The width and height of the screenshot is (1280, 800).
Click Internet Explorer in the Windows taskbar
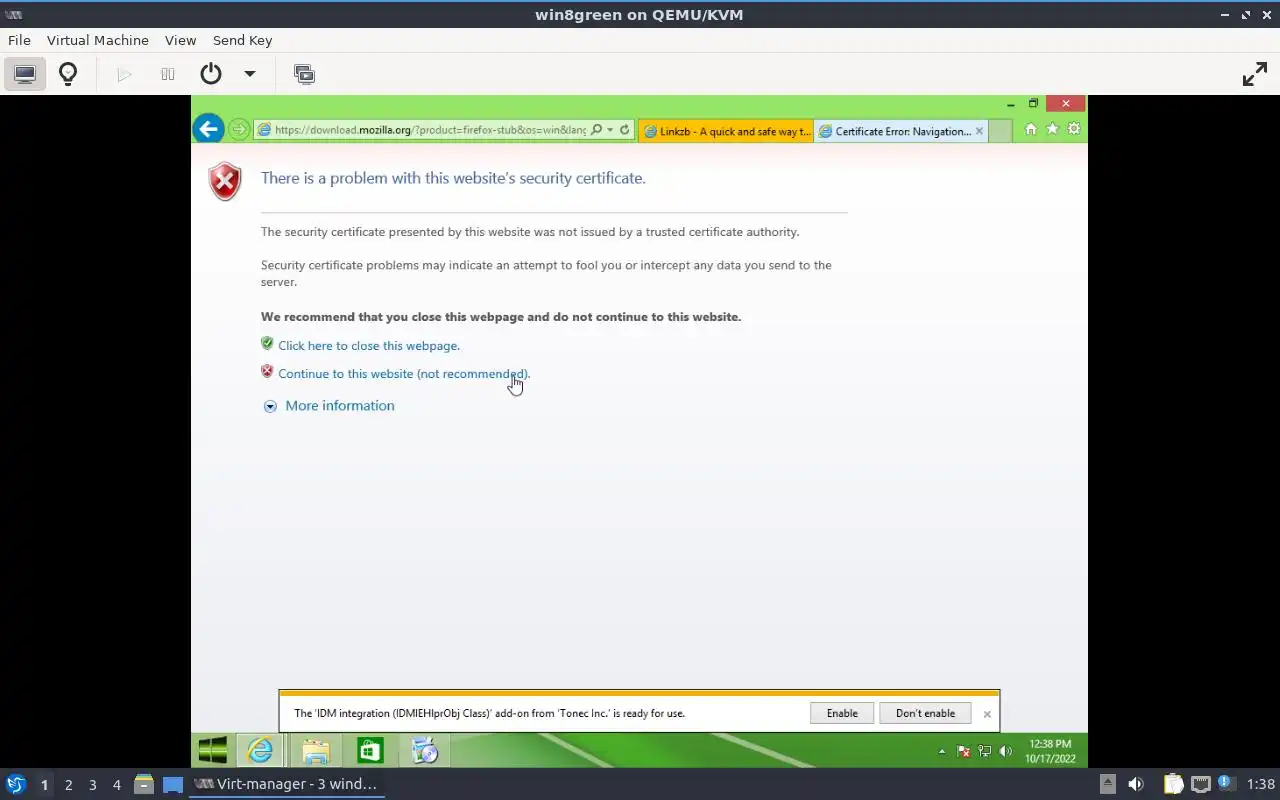tap(260, 750)
